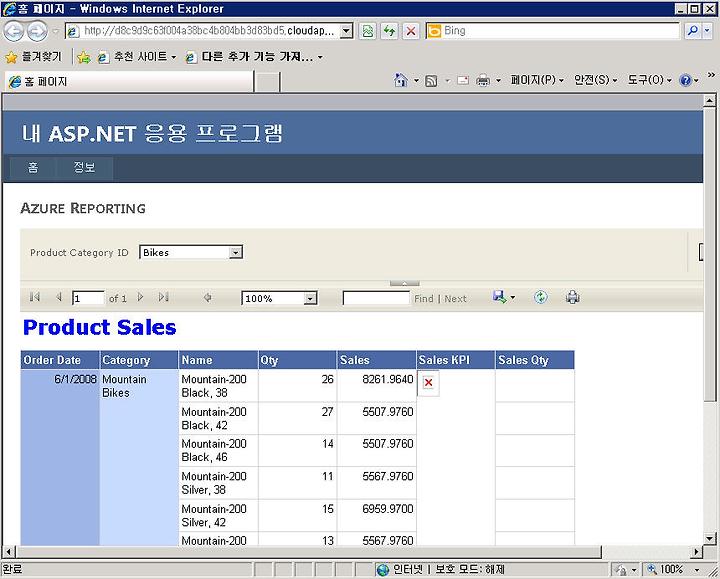Click back to parent report arrow
The height and width of the screenshot is (579, 720).
pos(208,298)
